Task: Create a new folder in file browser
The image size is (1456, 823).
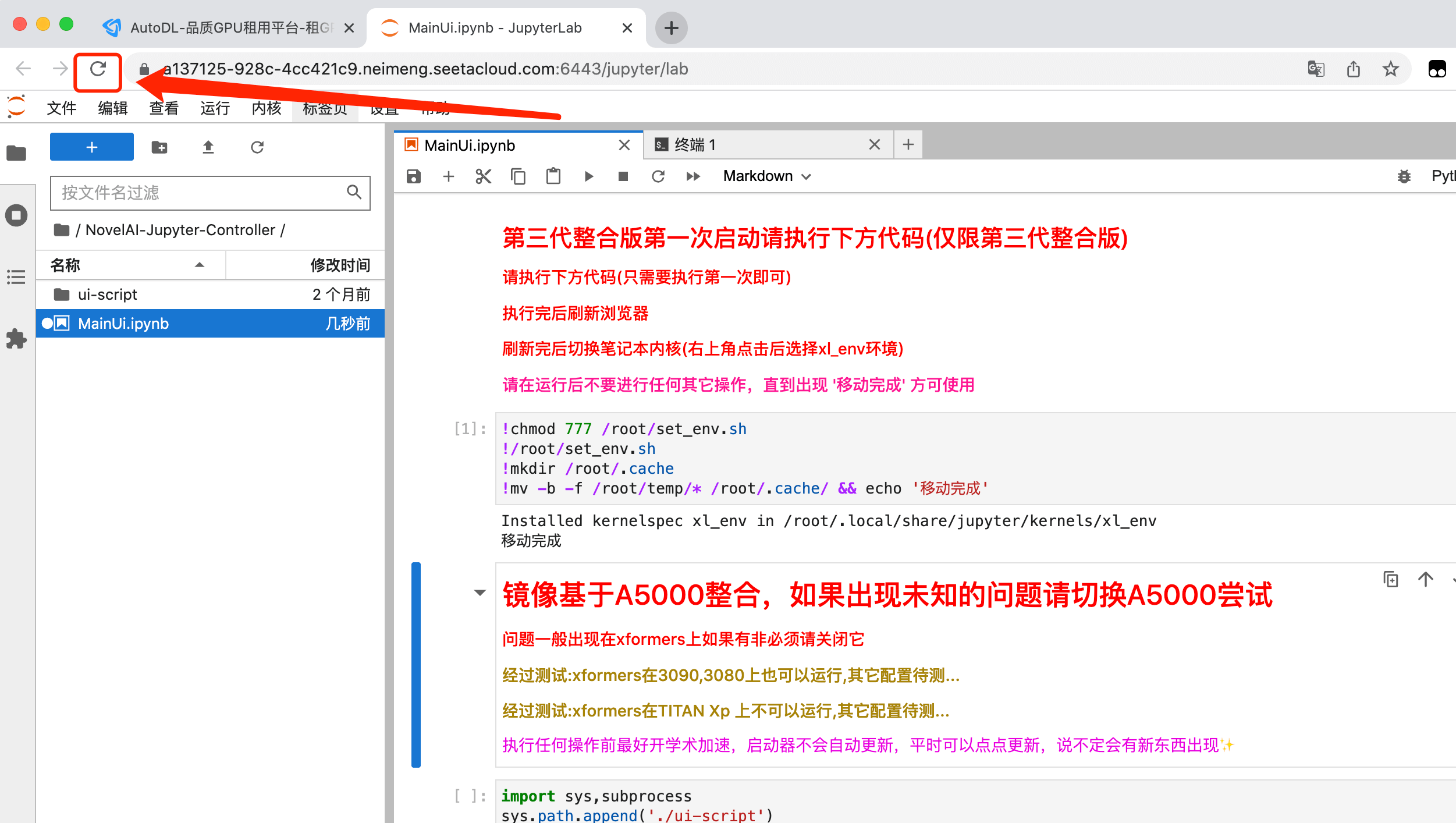Action: 159,147
